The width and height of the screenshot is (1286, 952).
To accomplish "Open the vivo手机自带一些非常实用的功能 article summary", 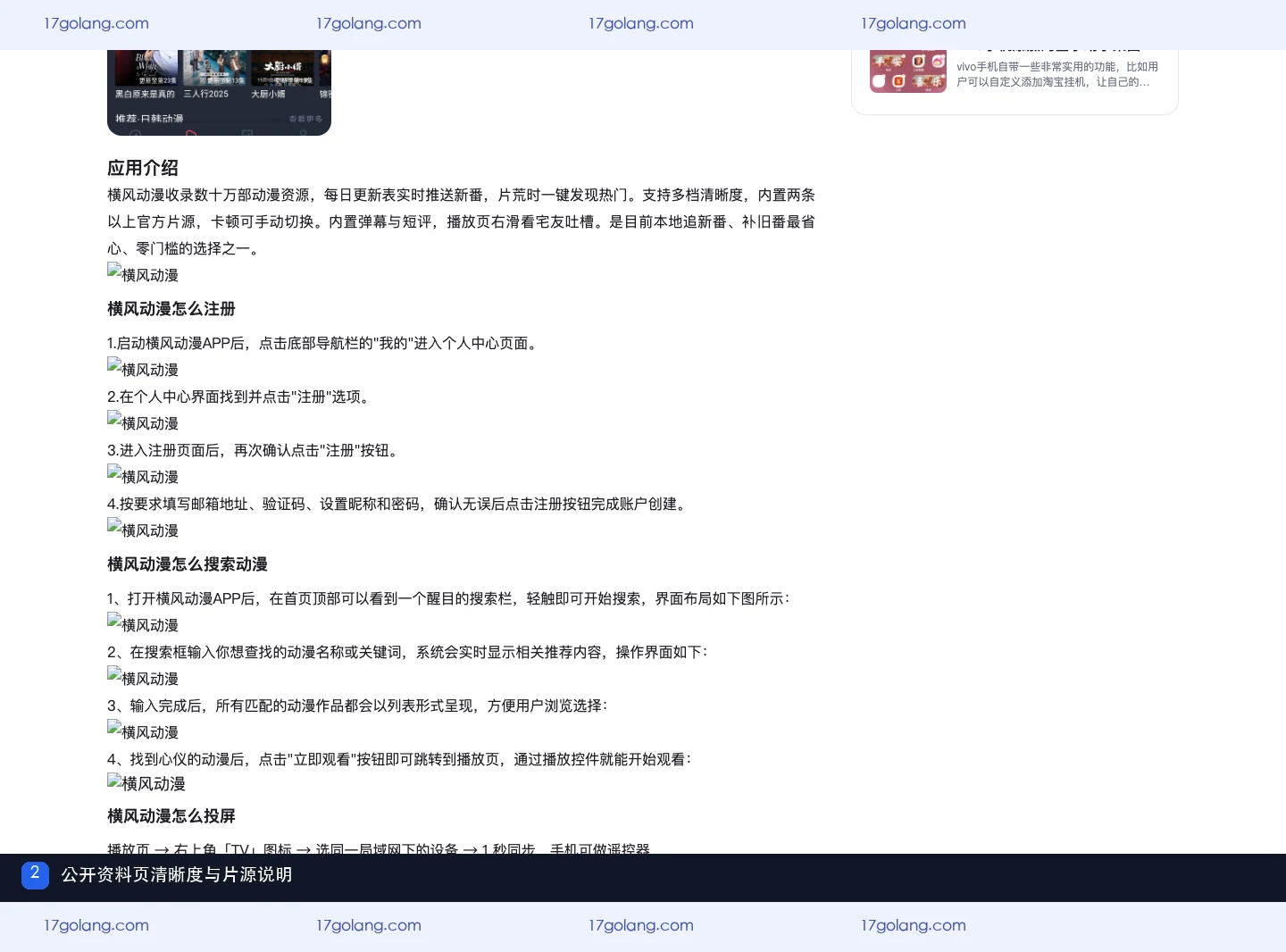I will [x=1057, y=74].
